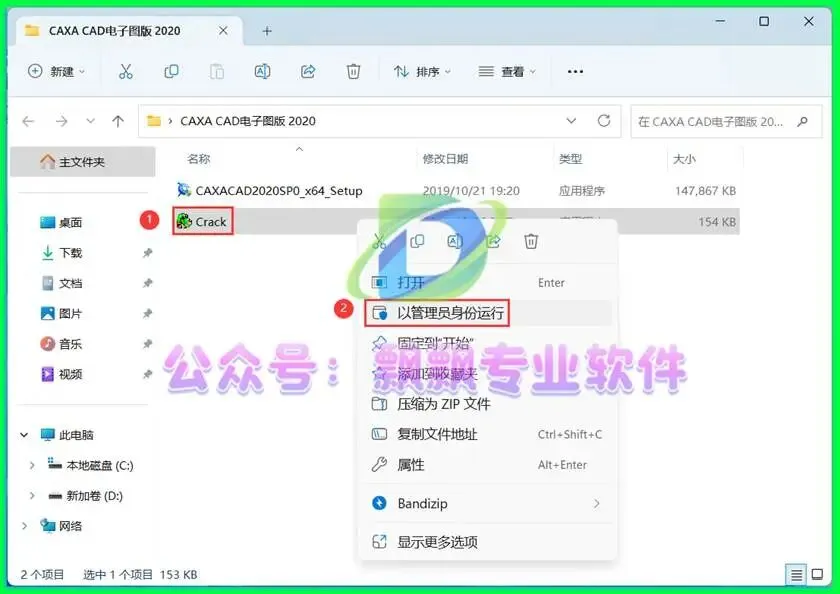Collapse the 此电脑 tree node
Viewport: 840px width, 594px height.
[24, 435]
